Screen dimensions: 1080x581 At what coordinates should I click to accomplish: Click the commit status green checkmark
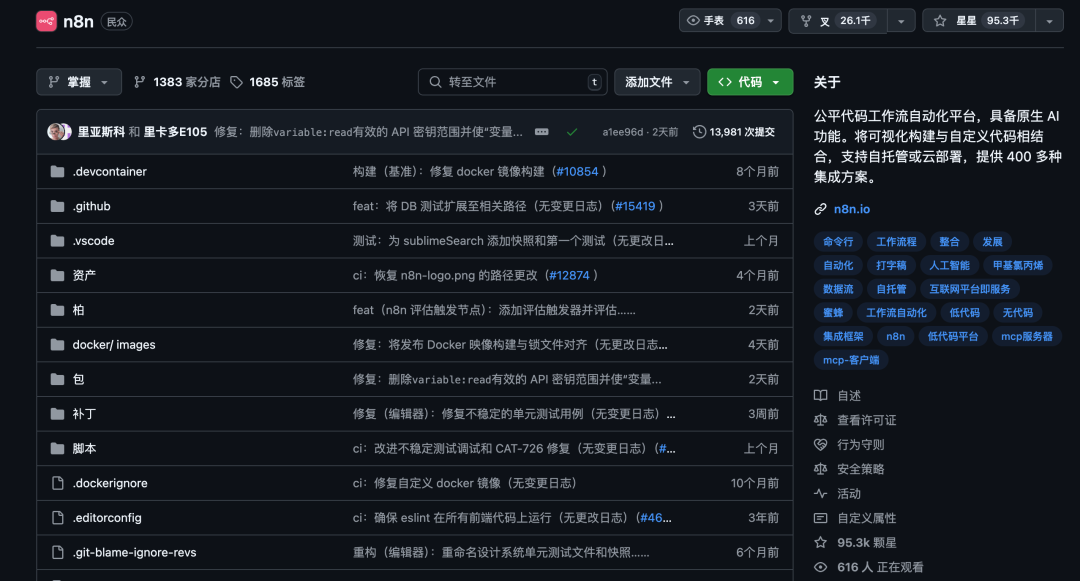(x=572, y=131)
